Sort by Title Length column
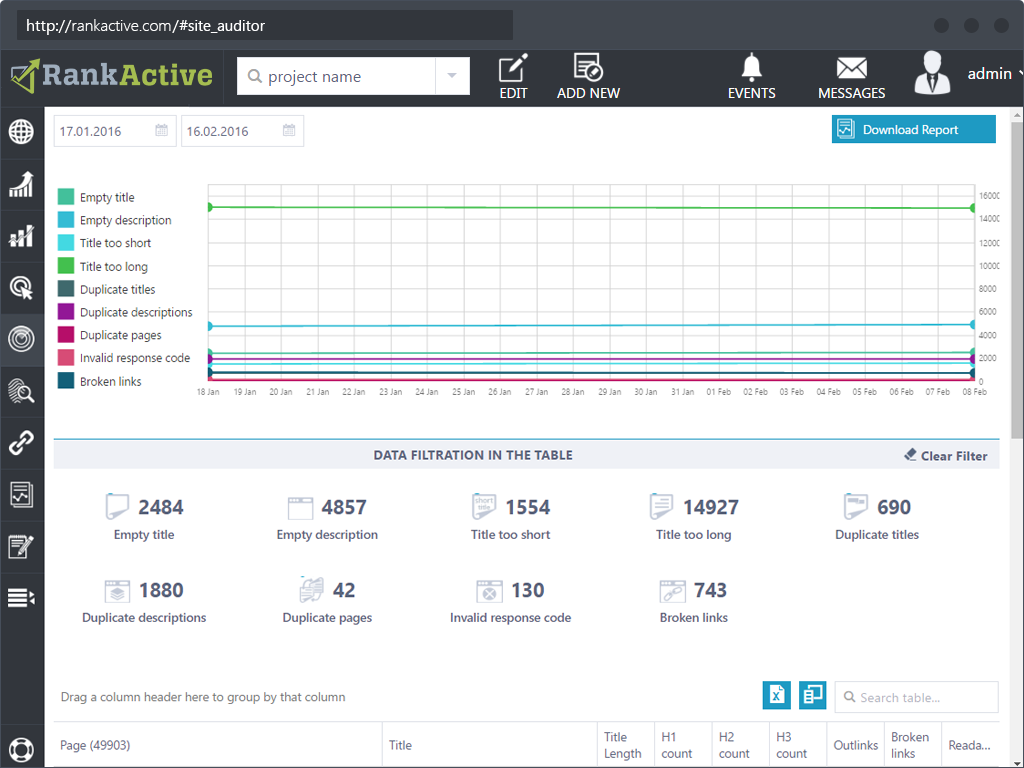Image resolution: width=1024 pixels, height=768 pixels. (x=626, y=745)
